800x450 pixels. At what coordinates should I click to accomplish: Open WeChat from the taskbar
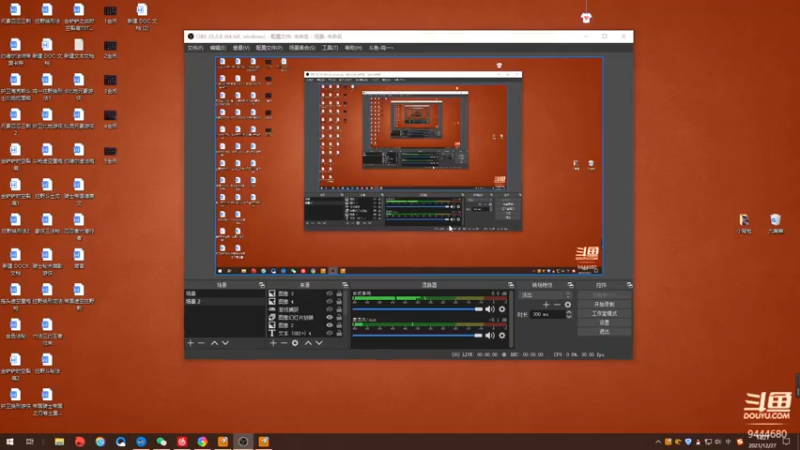click(x=161, y=442)
